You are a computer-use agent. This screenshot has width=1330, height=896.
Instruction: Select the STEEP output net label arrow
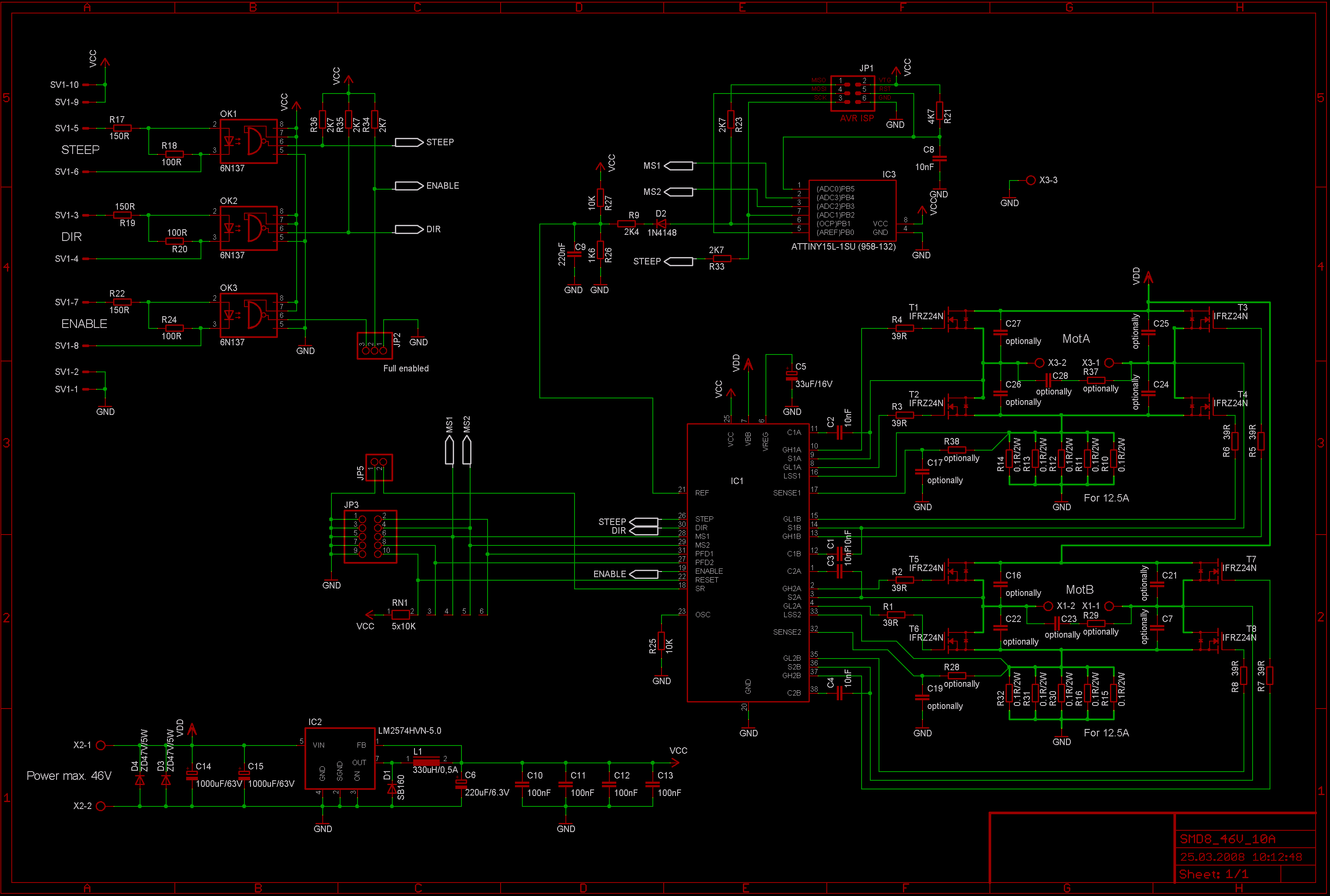pyautogui.click(x=409, y=142)
